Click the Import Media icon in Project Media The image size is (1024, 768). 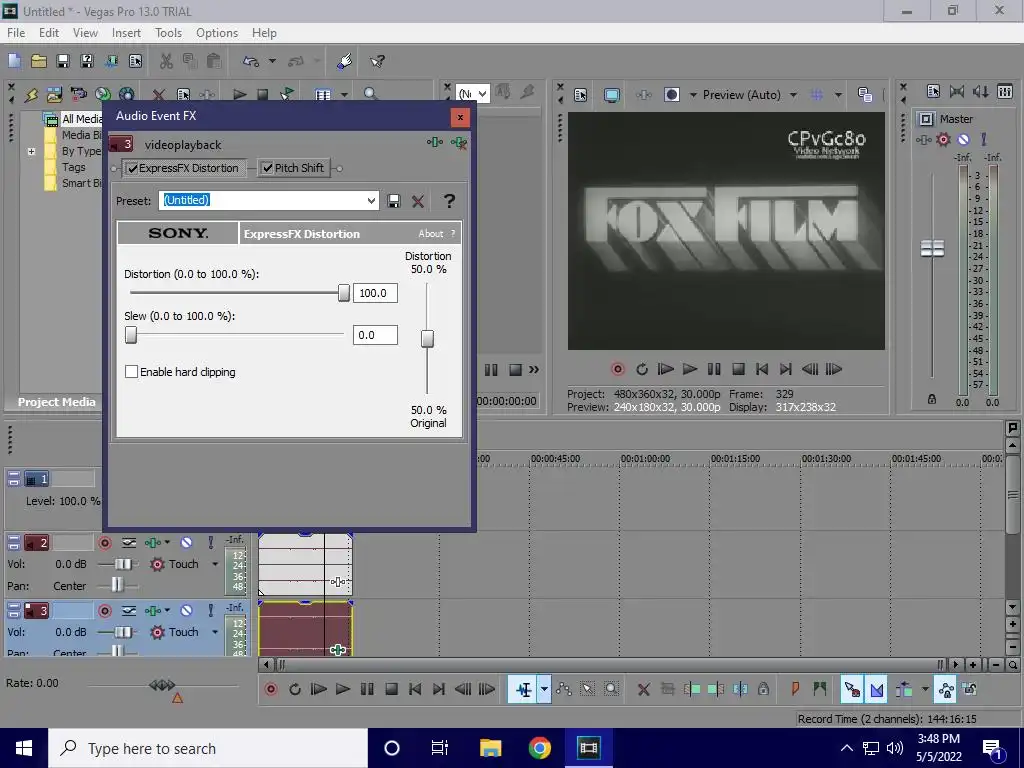coord(54,95)
